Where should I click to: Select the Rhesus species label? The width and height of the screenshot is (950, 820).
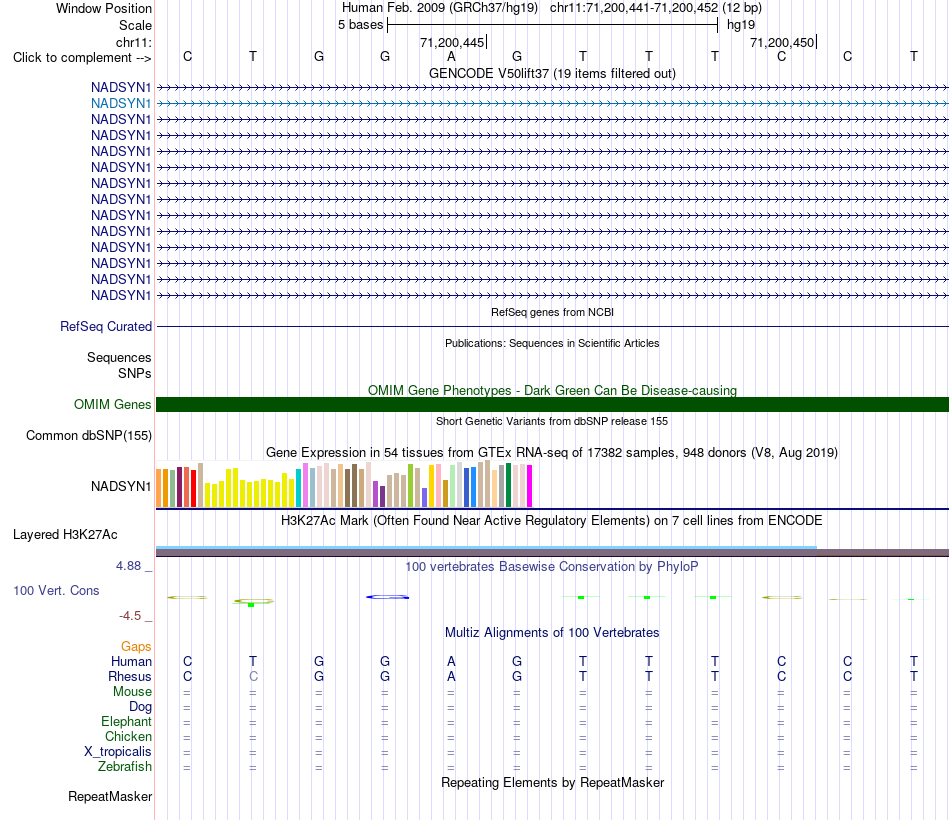pos(130,676)
